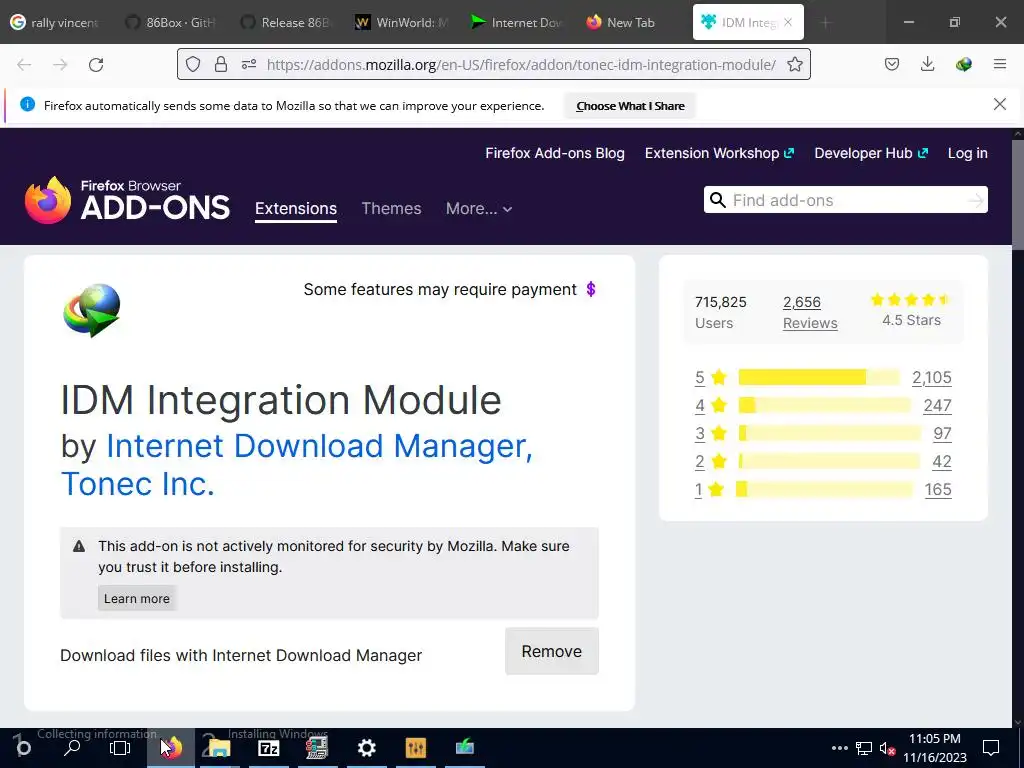Image resolution: width=1024 pixels, height=768 pixels.
Task: Click the address bar URL field
Action: [x=520, y=64]
